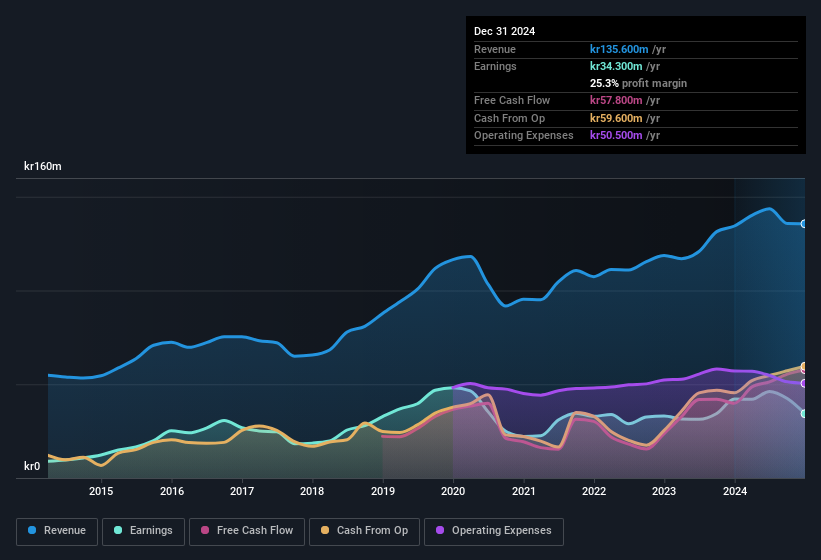Click the Dec 31 2024 tooltip date
This screenshot has width=821, height=560.
(504, 31)
